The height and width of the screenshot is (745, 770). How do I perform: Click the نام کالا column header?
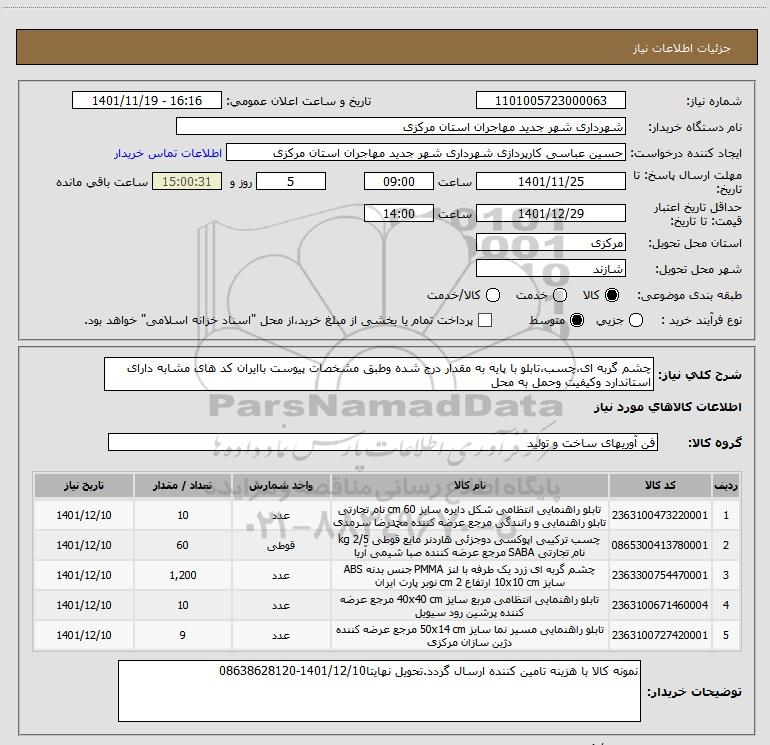[x=469, y=486]
